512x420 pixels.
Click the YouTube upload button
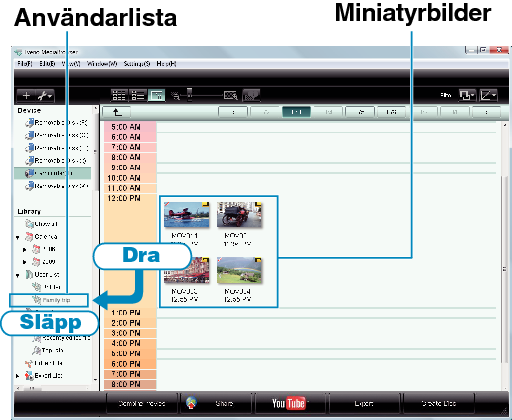click(289, 403)
